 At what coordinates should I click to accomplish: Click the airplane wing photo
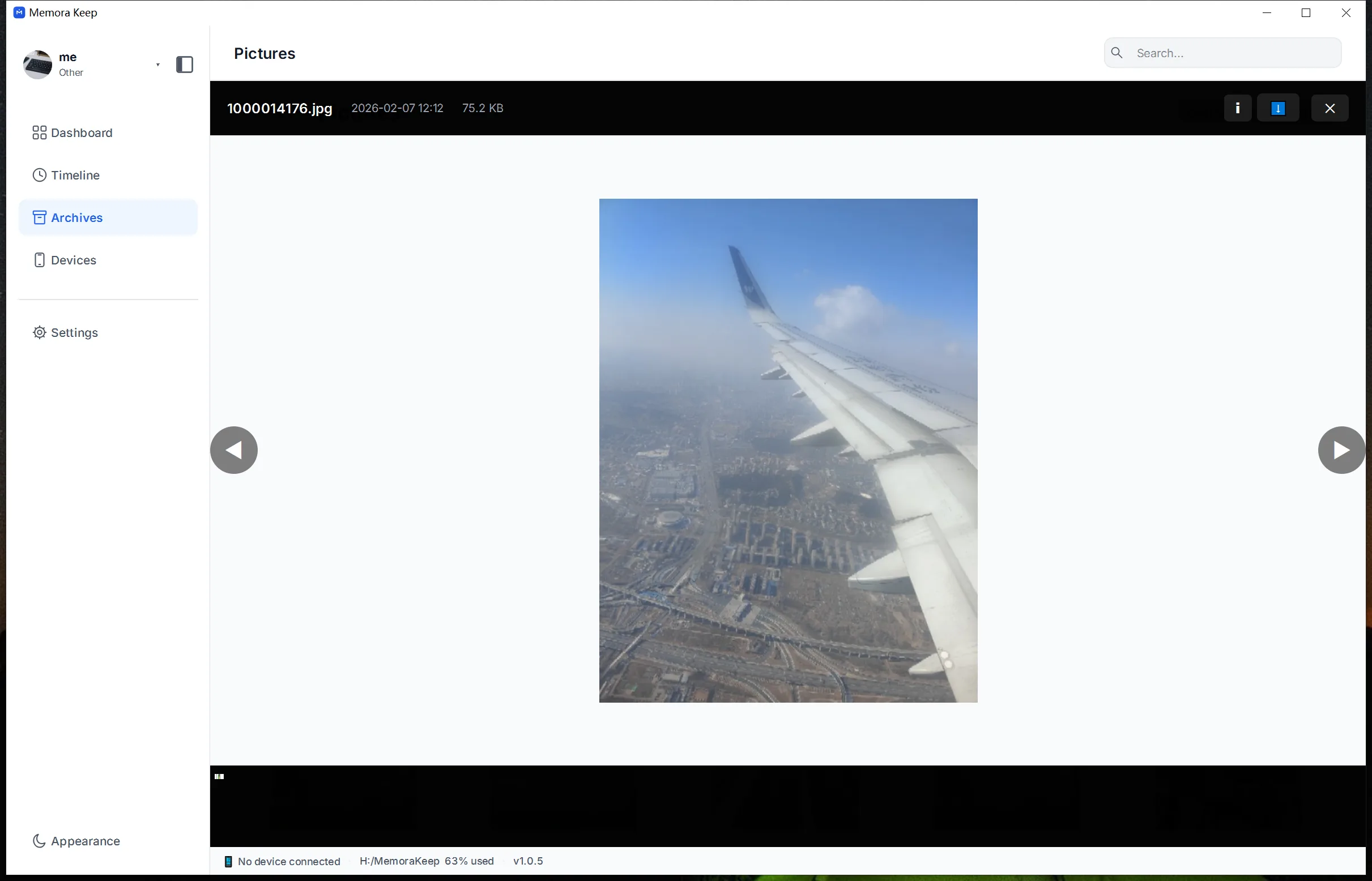[x=787, y=450]
